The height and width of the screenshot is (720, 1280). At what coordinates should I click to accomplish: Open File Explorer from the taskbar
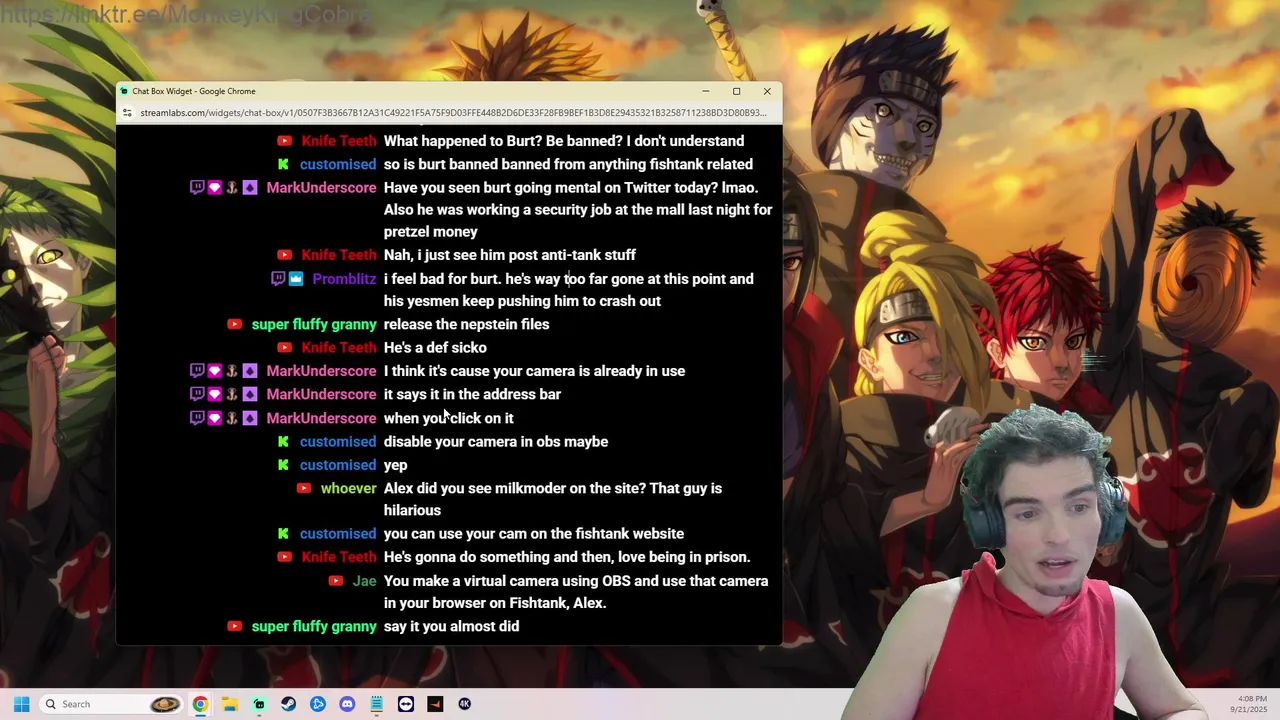(x=229, y=704)
